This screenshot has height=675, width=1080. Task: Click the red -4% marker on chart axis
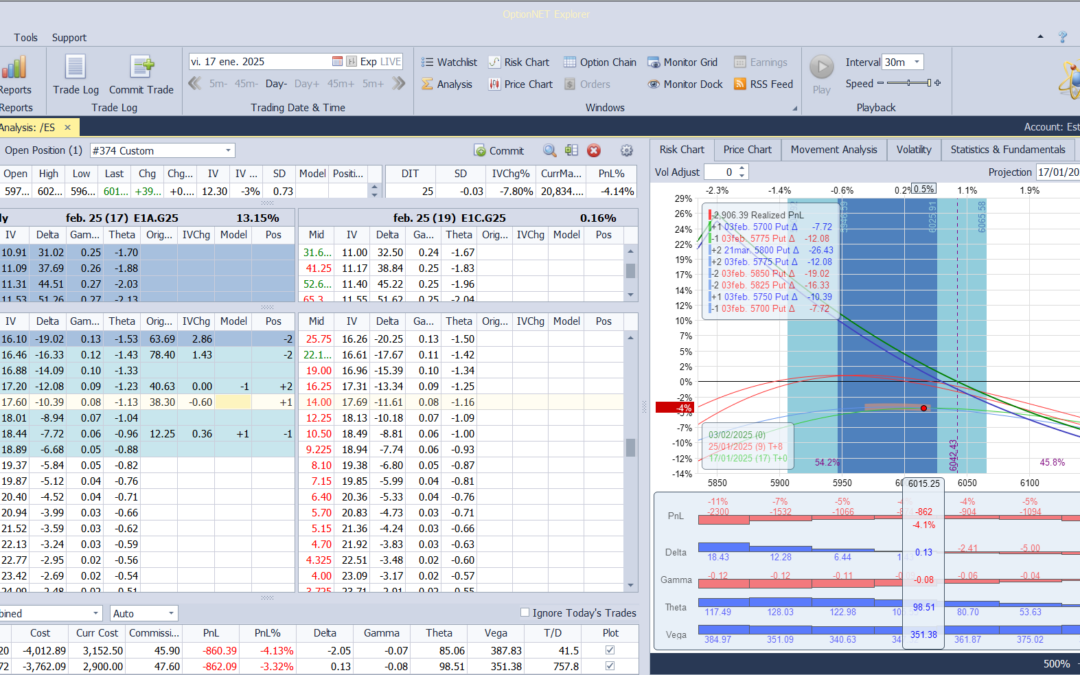tap(675, 408)
